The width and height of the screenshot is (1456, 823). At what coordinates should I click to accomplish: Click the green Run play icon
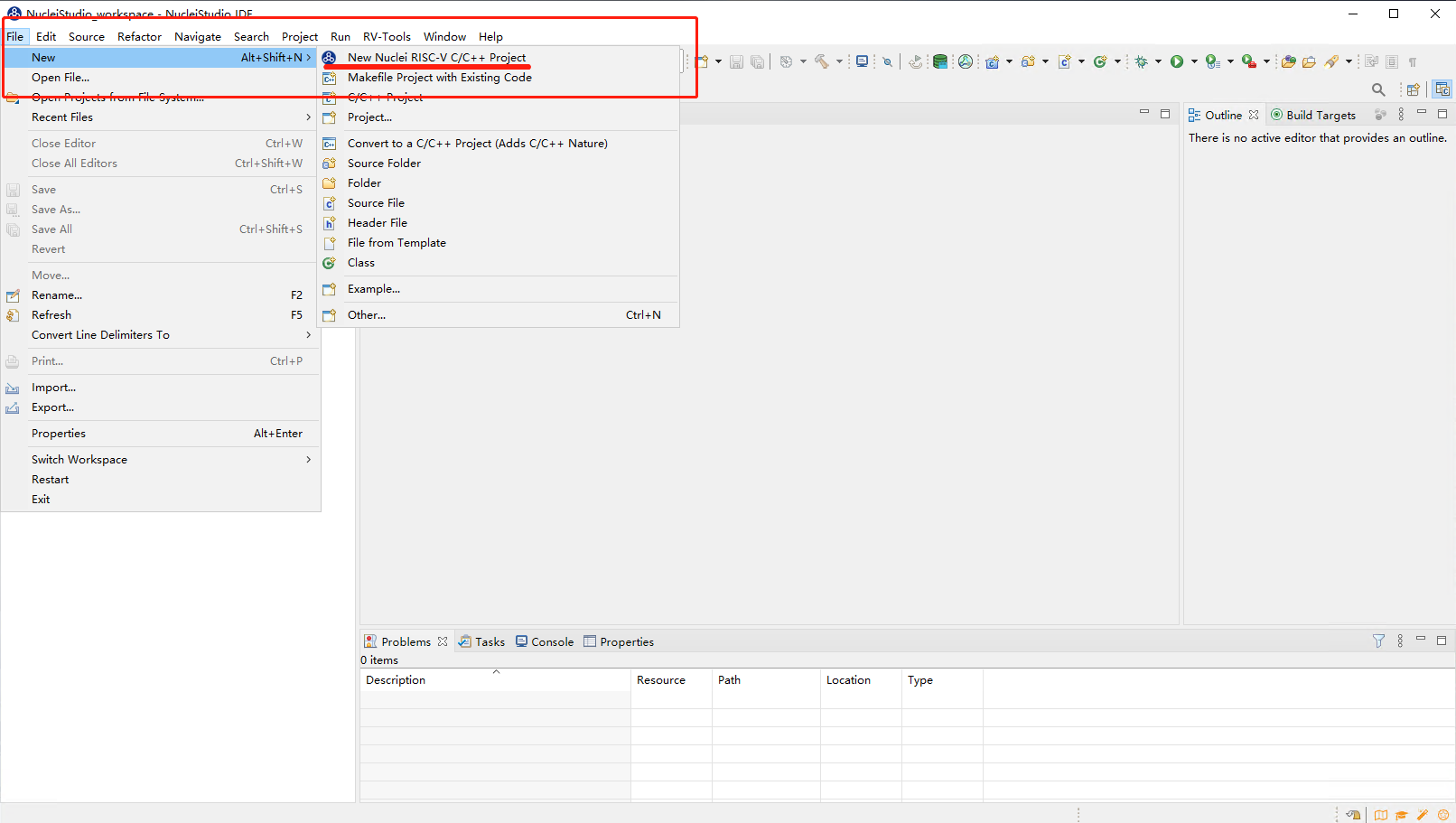click(x=1177, y=61)
